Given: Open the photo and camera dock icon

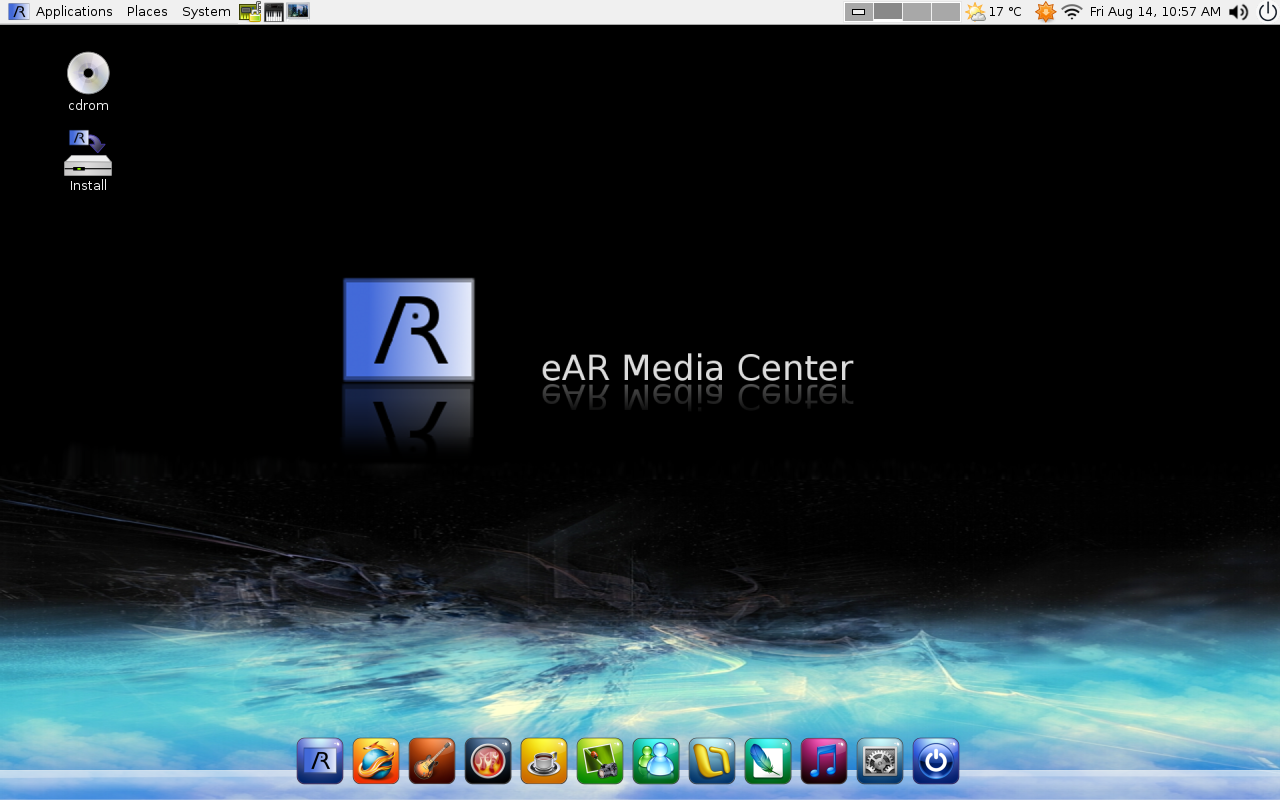Looking at the screenshot, I should point(600,761).
